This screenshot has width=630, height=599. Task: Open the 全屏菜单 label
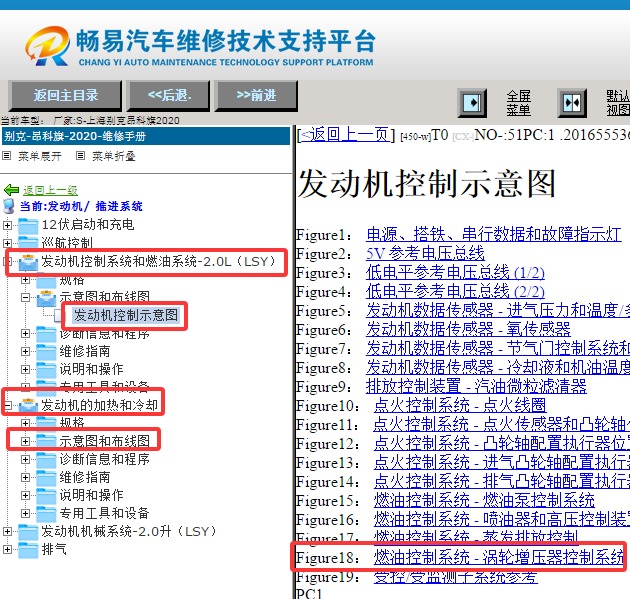pos(518,103)
